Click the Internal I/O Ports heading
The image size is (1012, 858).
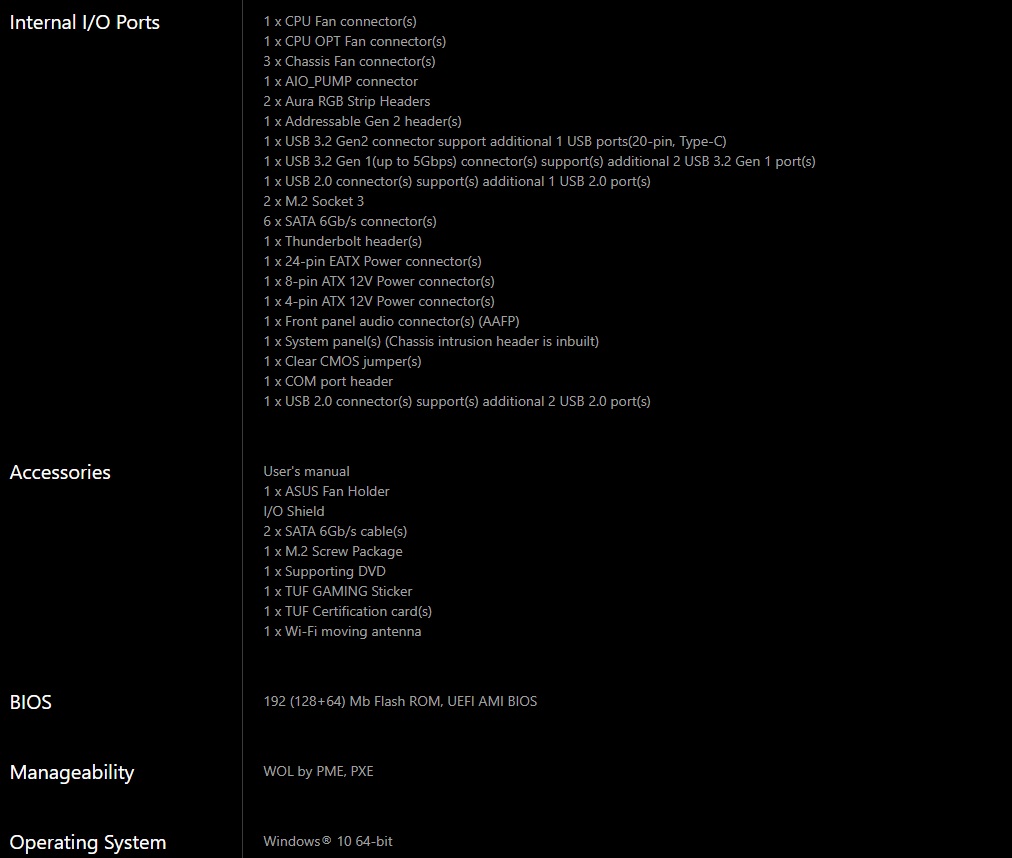pos(84,22)
